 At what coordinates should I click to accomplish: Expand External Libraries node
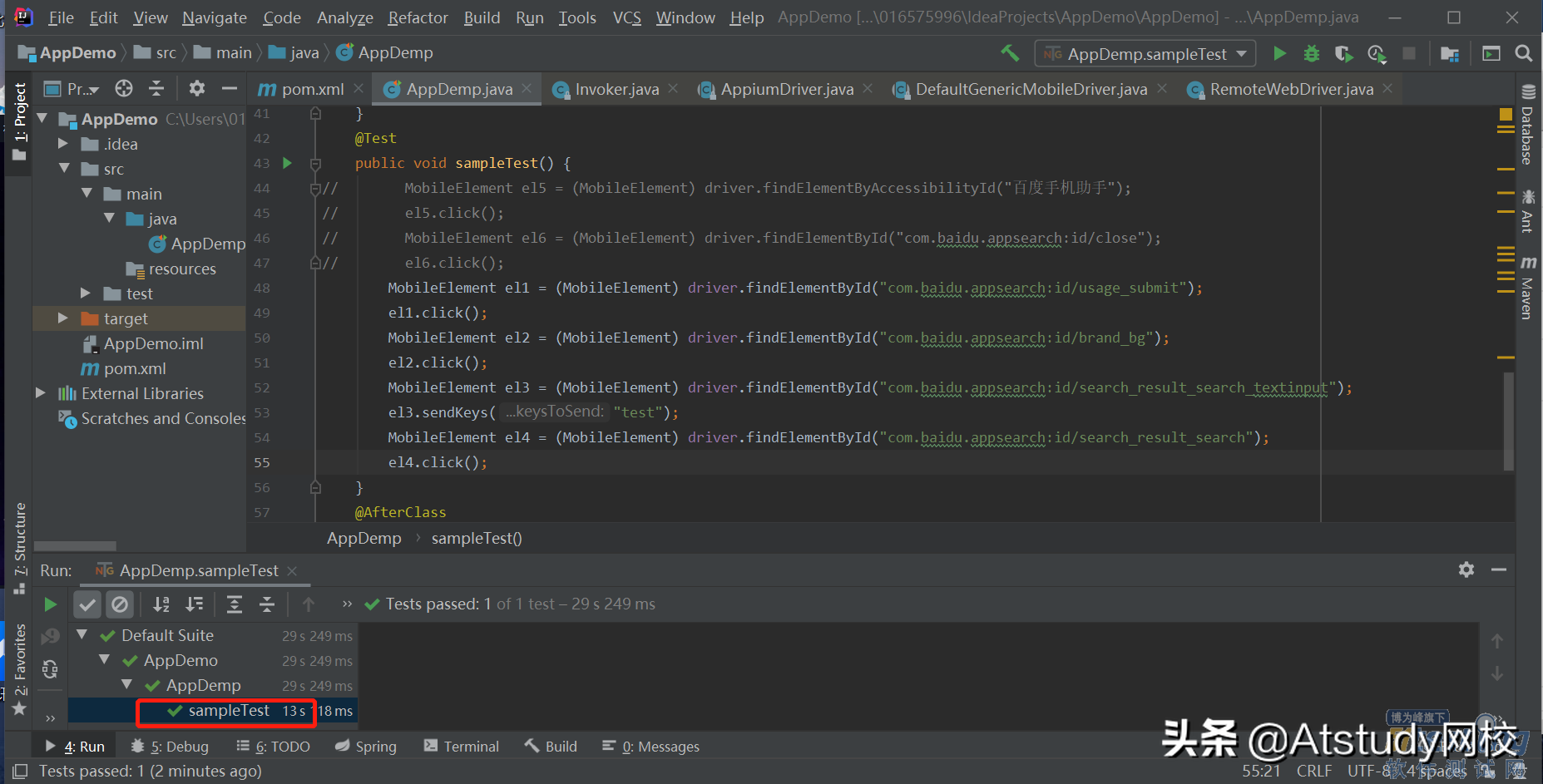[x=40, y=393]
